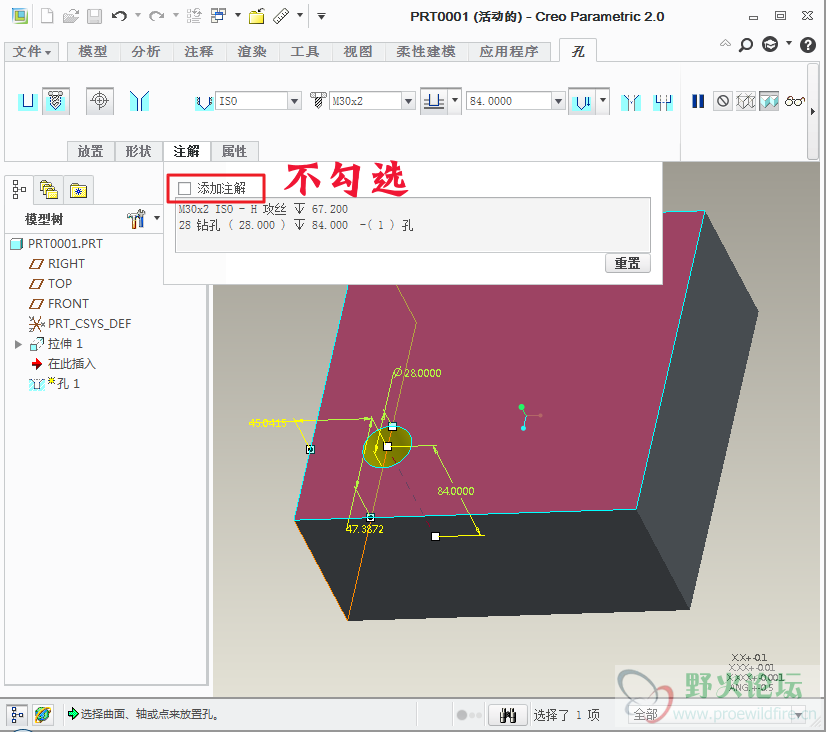Create a new file from quick access toolbar
Viewport: 826px width, 732px height.
pos(47,16)
